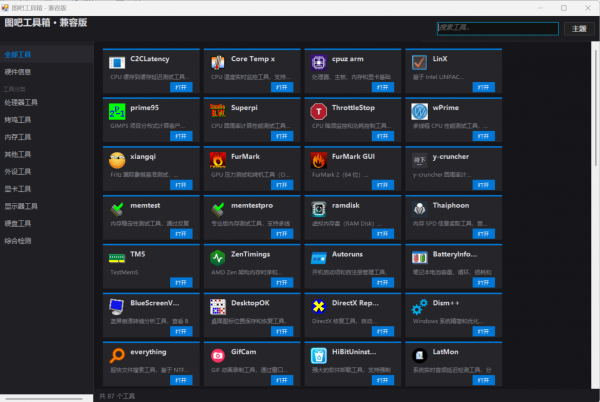Click 打开 button for ThrottleStop
Screen dimensions: 600x402
[383, 136]
